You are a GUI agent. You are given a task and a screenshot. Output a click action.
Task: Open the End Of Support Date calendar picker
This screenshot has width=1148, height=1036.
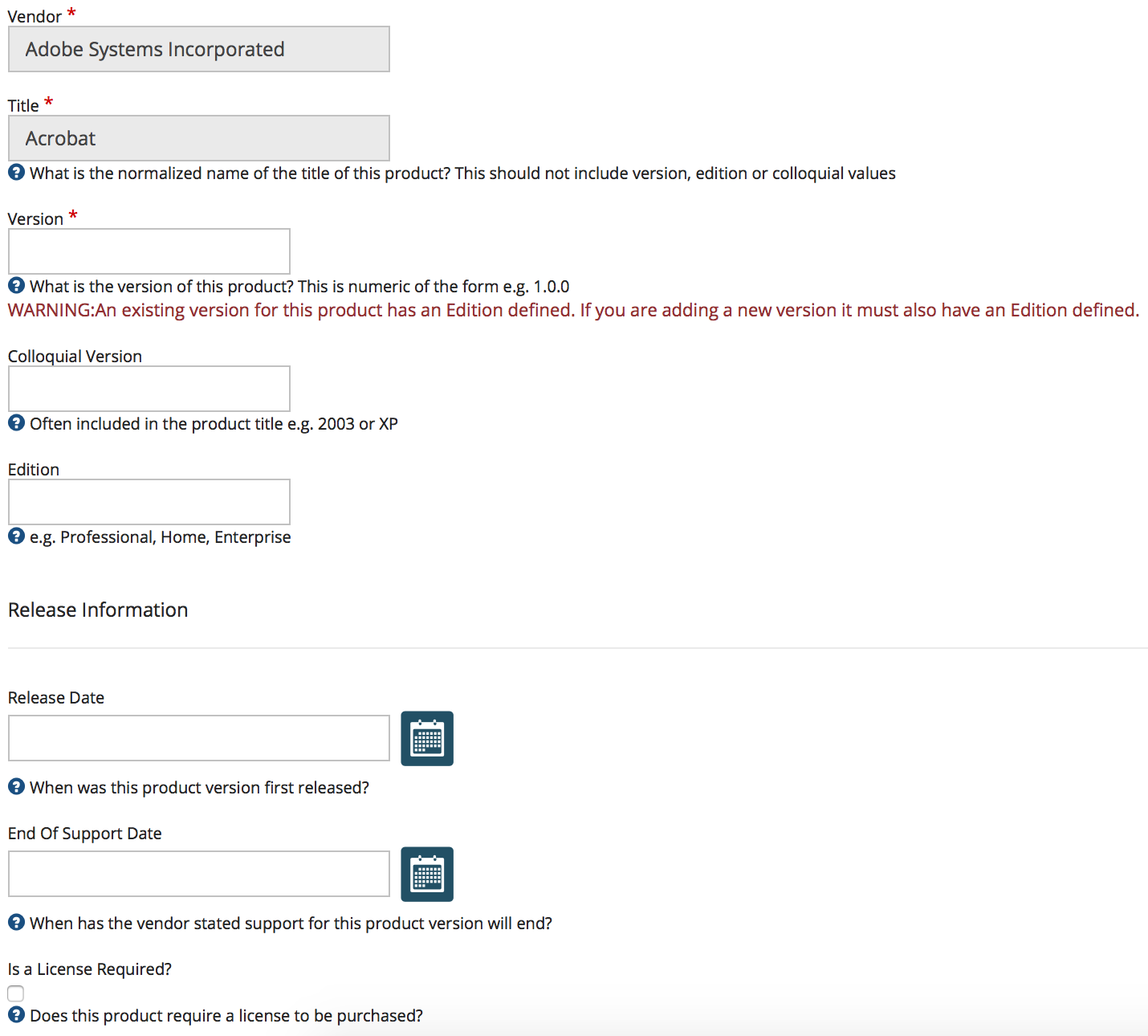point(426,874)
